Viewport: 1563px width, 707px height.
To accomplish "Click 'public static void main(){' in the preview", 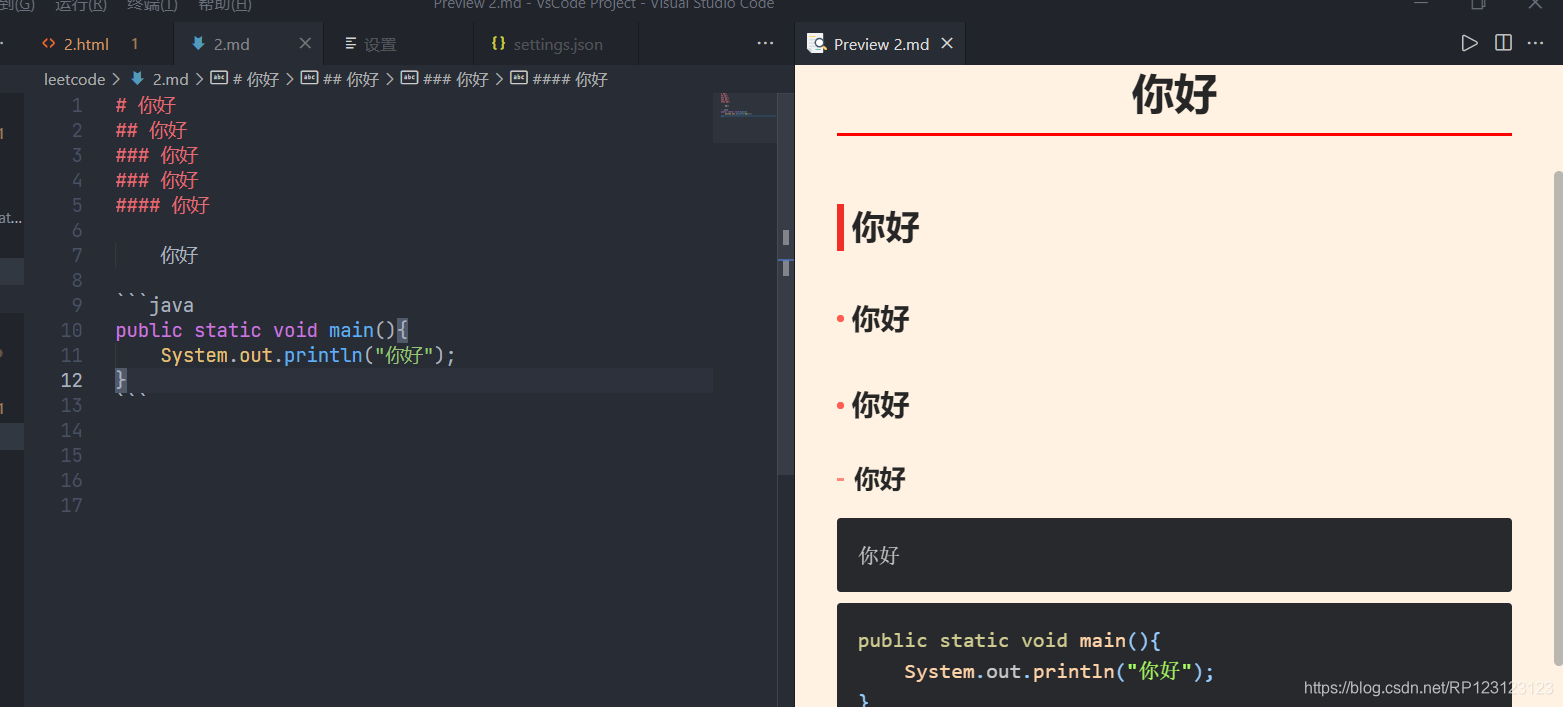I will (x=1009, y=640).
